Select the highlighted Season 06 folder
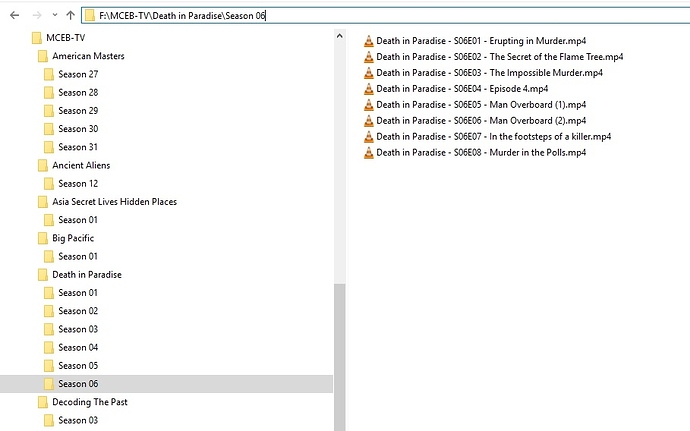The width and height of the screenshot is (690, 431). click(x=166, y=384)
